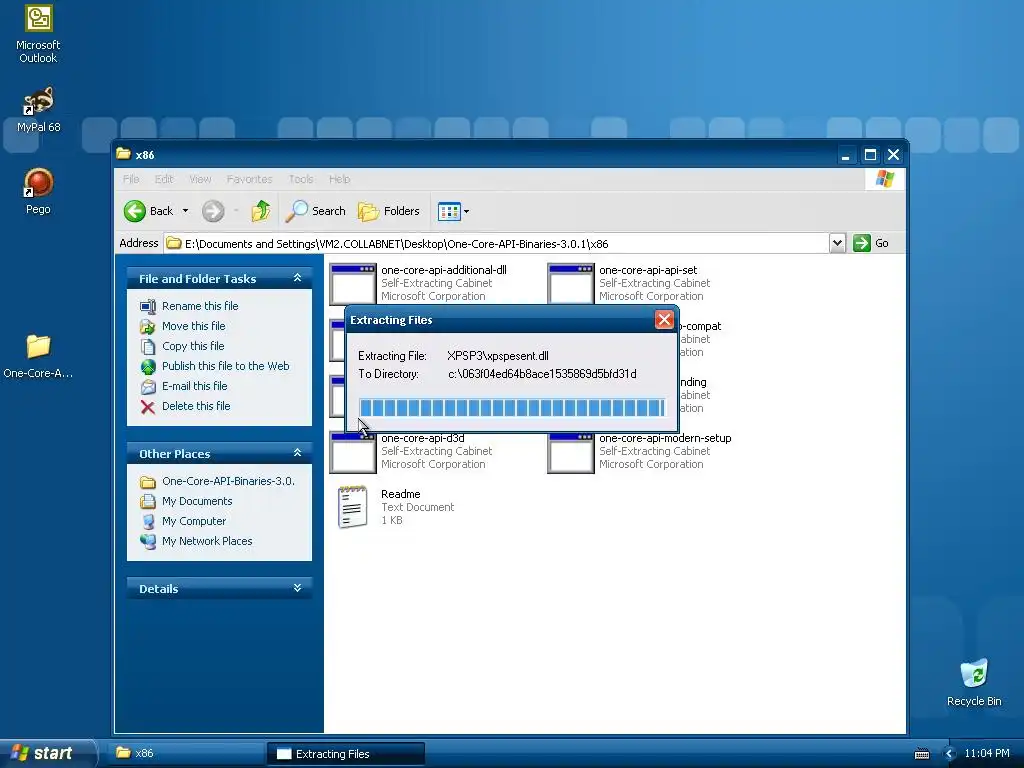Select one-core-api-api-set file icon
The width and height of the screenshot is (1024, 768).
571,283
